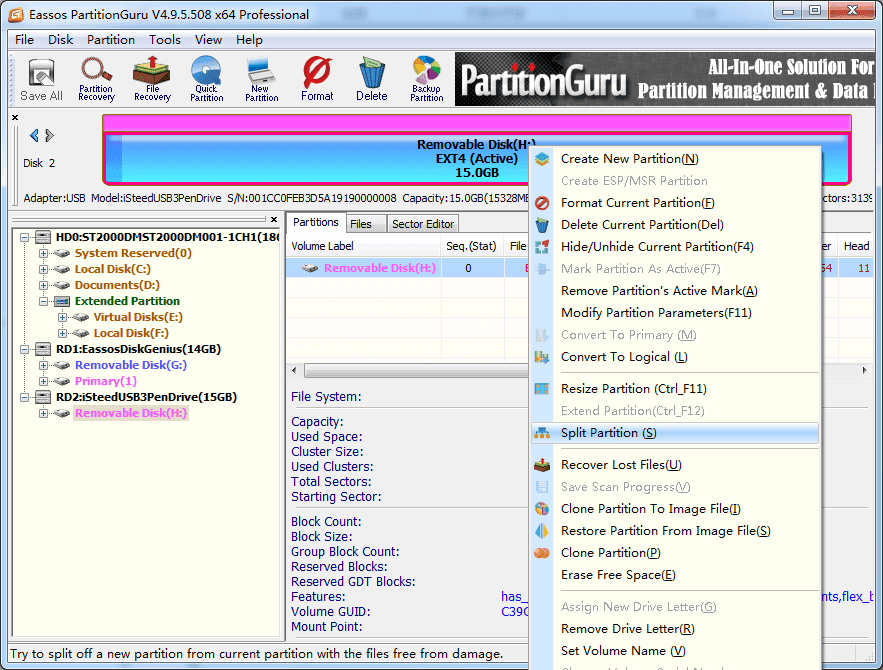Open the Help menu
Image resolution: width=883 pixels, height=670 pixels.
coord(249,40)
